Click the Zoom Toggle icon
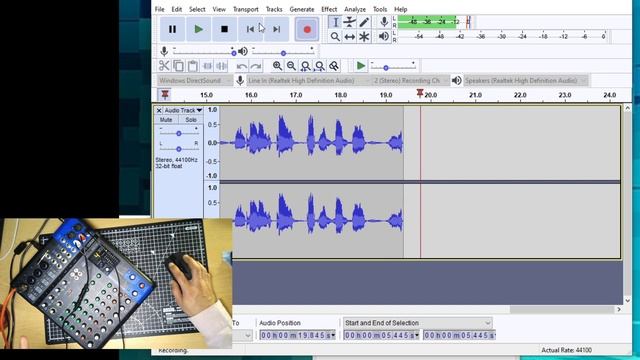The width and height of the screenshot is (640, 360). 334,66
